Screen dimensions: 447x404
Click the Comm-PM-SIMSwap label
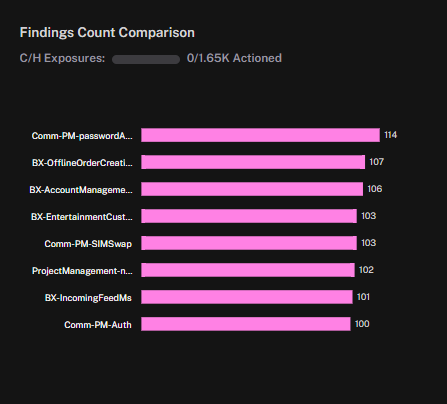tap(88, 244)
